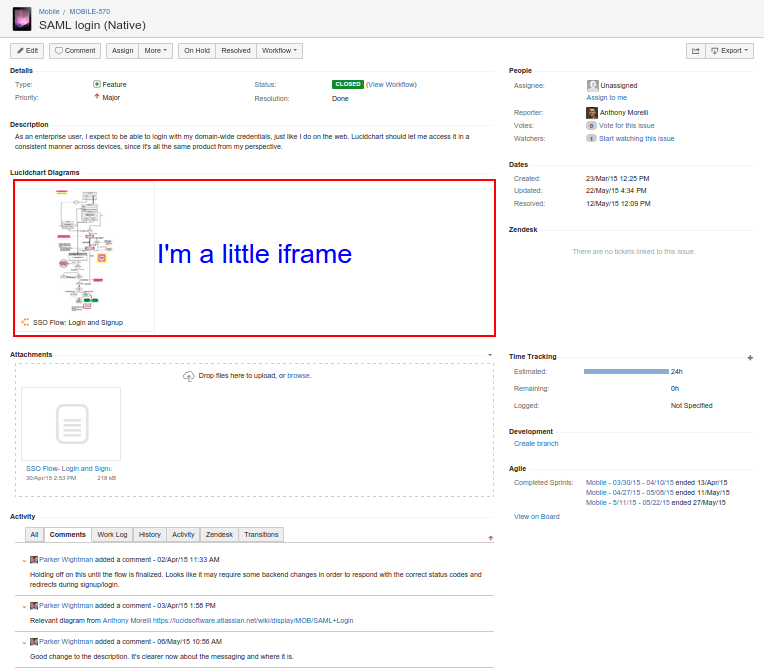Open the Zendesk activity tab
Viewport: 764px width, 670px height.
pos(219,535)
